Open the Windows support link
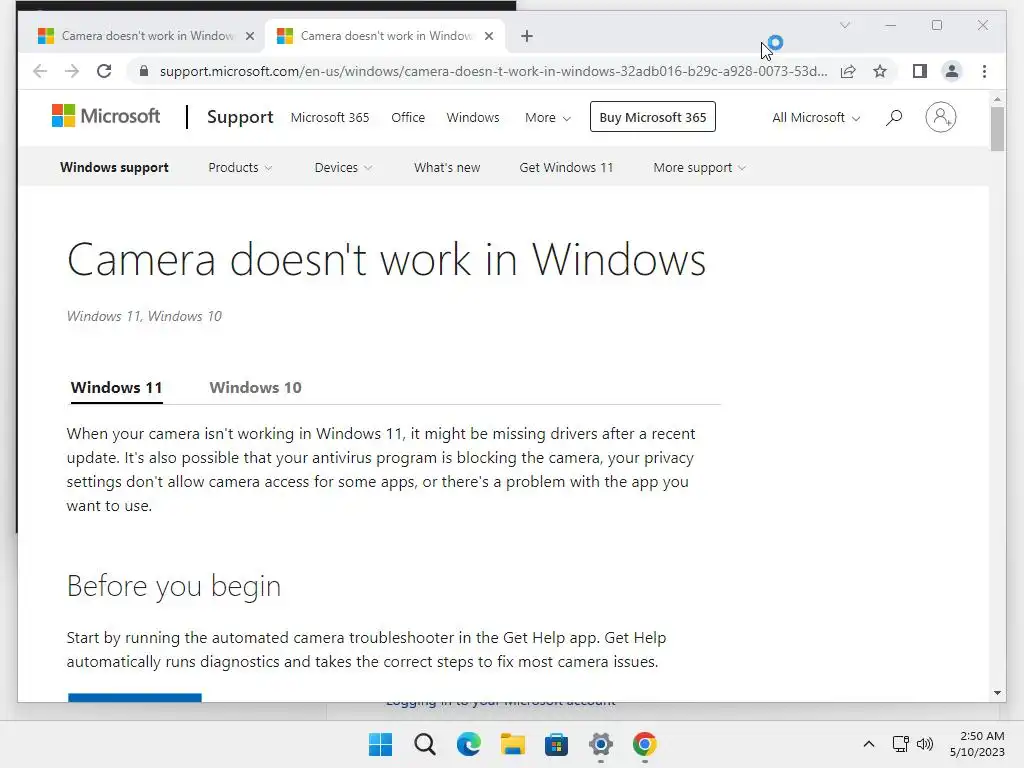This screenshot has height=768, width=1024. click(x=114, y=167)
